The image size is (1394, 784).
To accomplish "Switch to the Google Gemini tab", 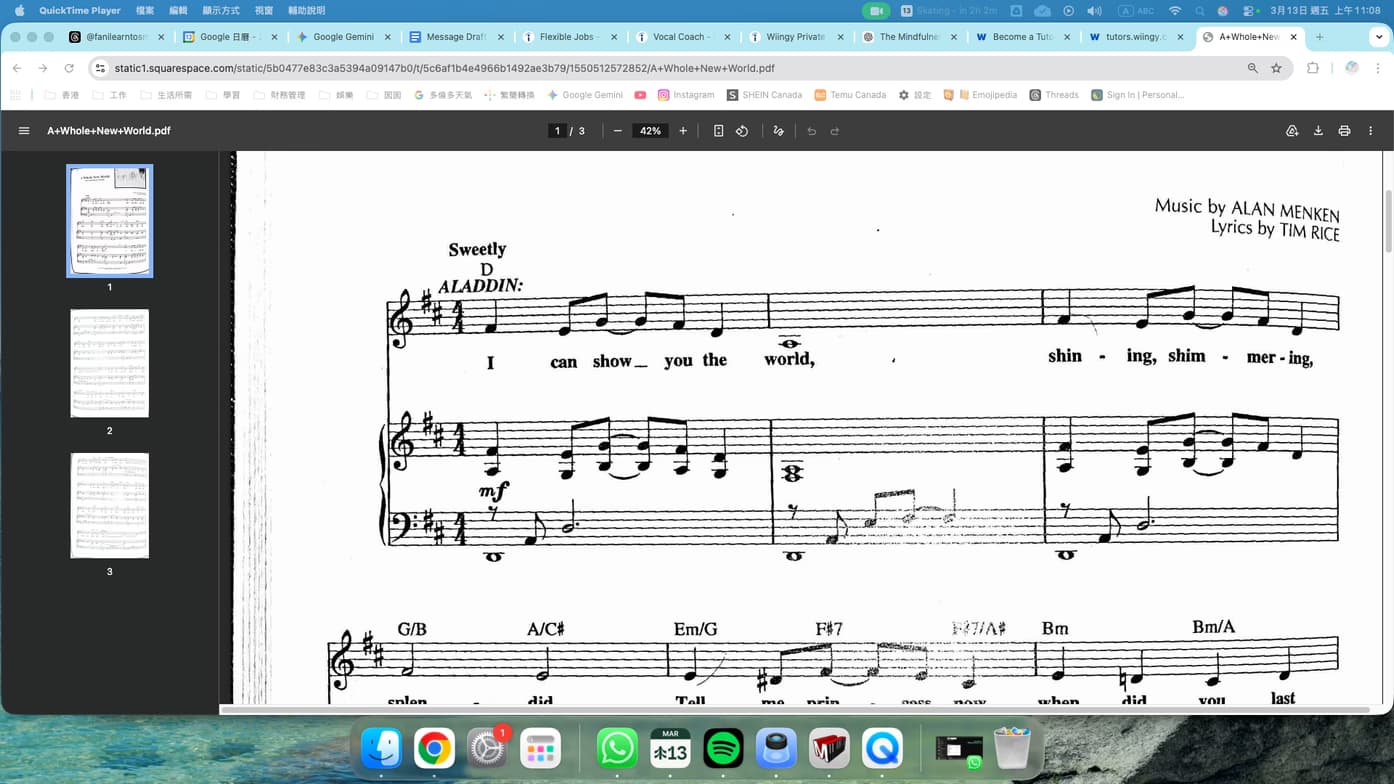I will point(342,37).
